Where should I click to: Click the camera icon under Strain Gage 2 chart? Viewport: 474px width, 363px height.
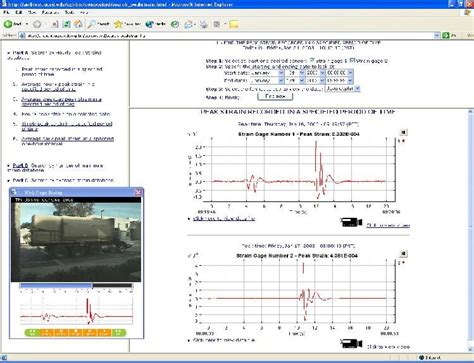click(x=351, y=343)
